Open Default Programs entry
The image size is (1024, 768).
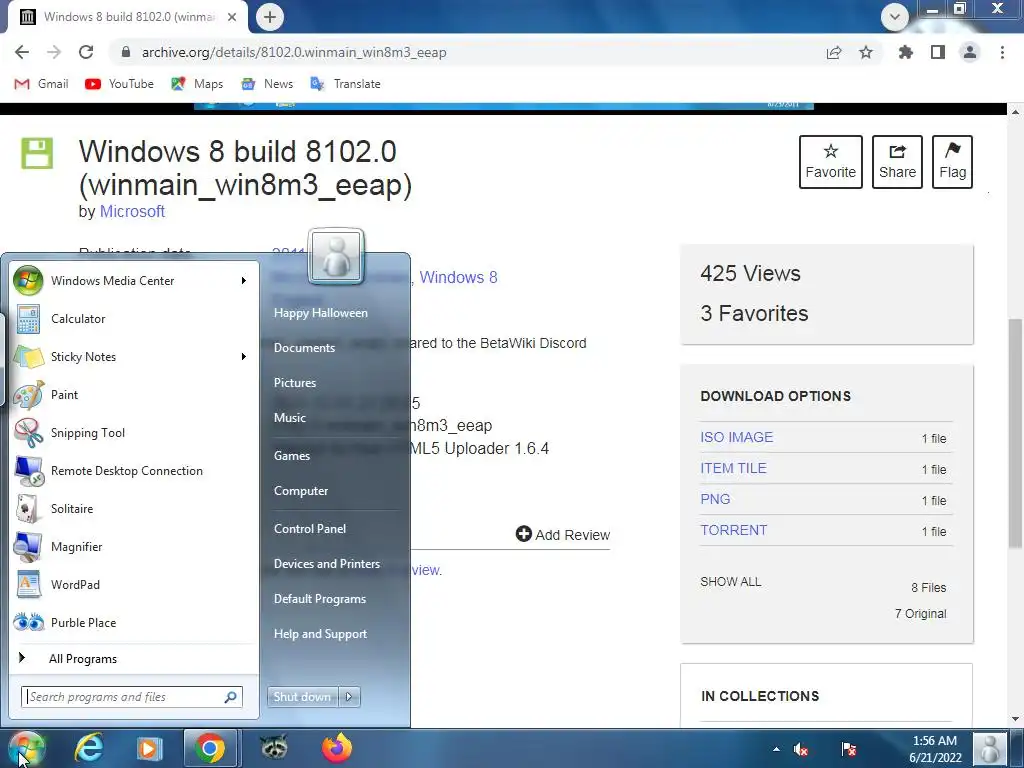319,599
